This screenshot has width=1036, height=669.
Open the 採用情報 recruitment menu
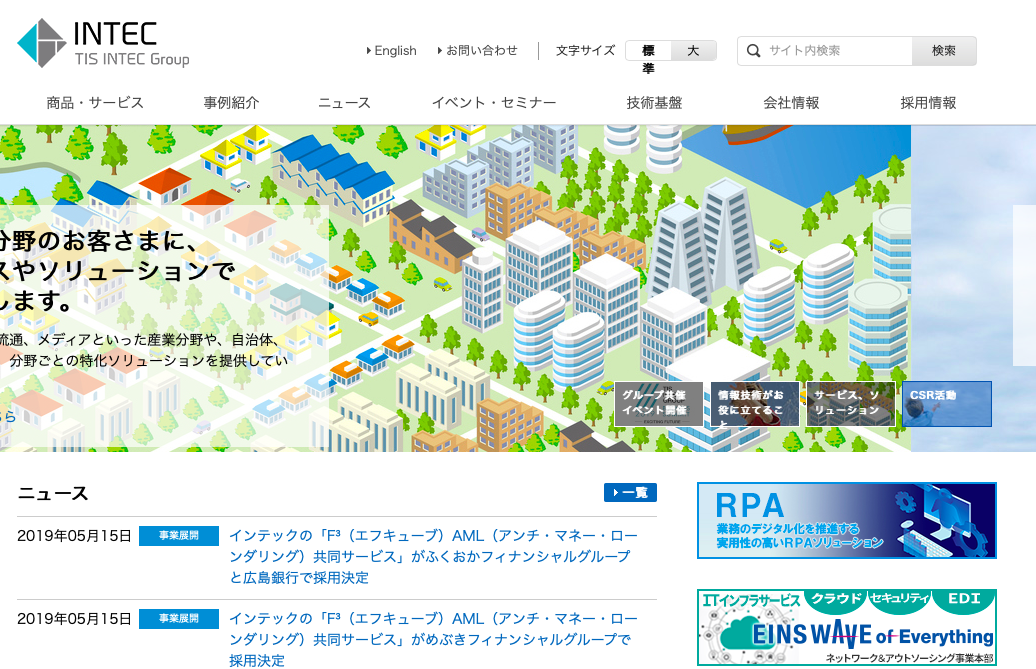click(928, 103)
